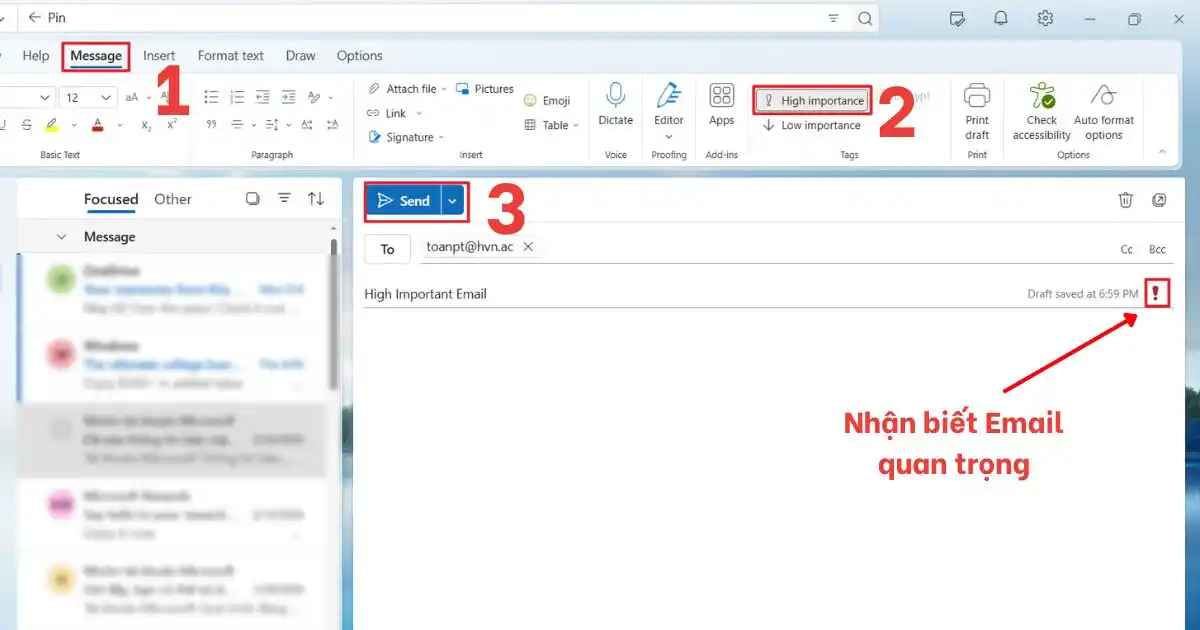Toggle superscript formatting
Image resolution: width=1200 pixels, height=630 pixels.
[x=172, y=125]
